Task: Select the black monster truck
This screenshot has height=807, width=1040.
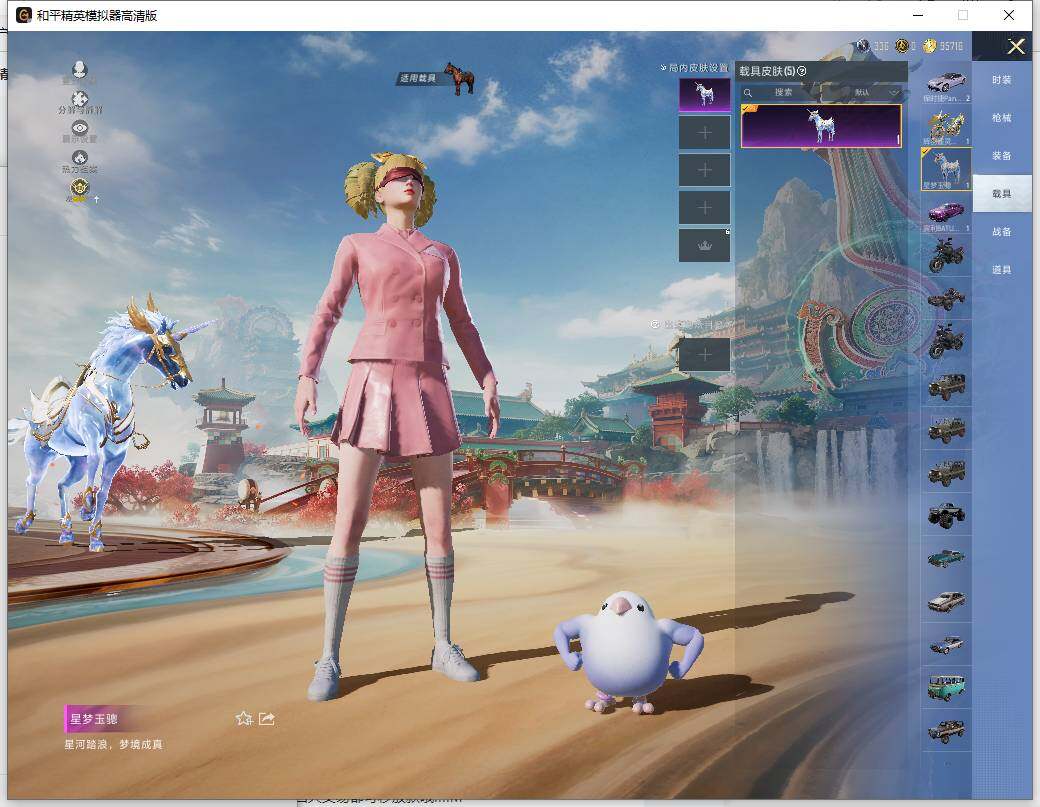Action: tap(946, 515)
